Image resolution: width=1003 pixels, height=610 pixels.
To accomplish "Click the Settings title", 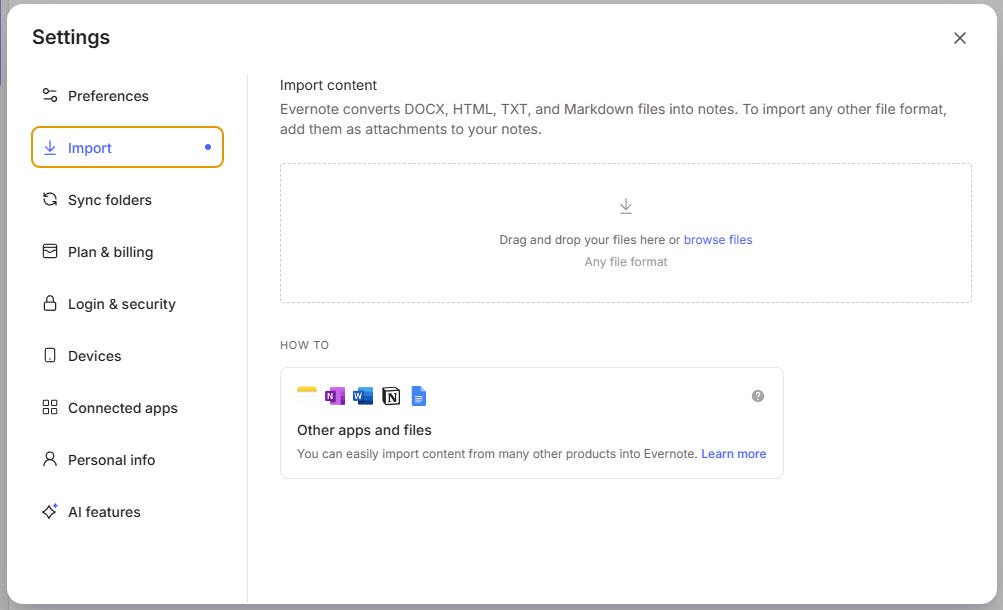I will pyautogui.click(x=71, y=37).
